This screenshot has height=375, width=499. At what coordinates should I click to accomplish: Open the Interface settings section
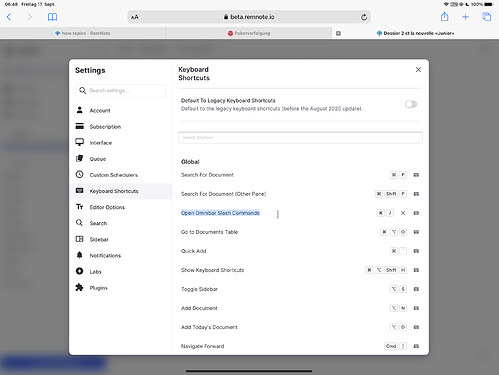coord(121,143)
